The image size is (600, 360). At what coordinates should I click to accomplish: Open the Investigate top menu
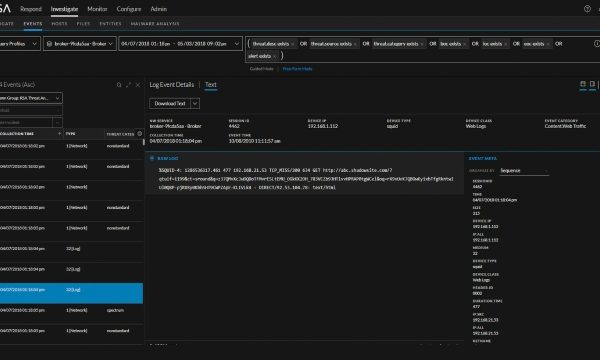tap(64, 9)
